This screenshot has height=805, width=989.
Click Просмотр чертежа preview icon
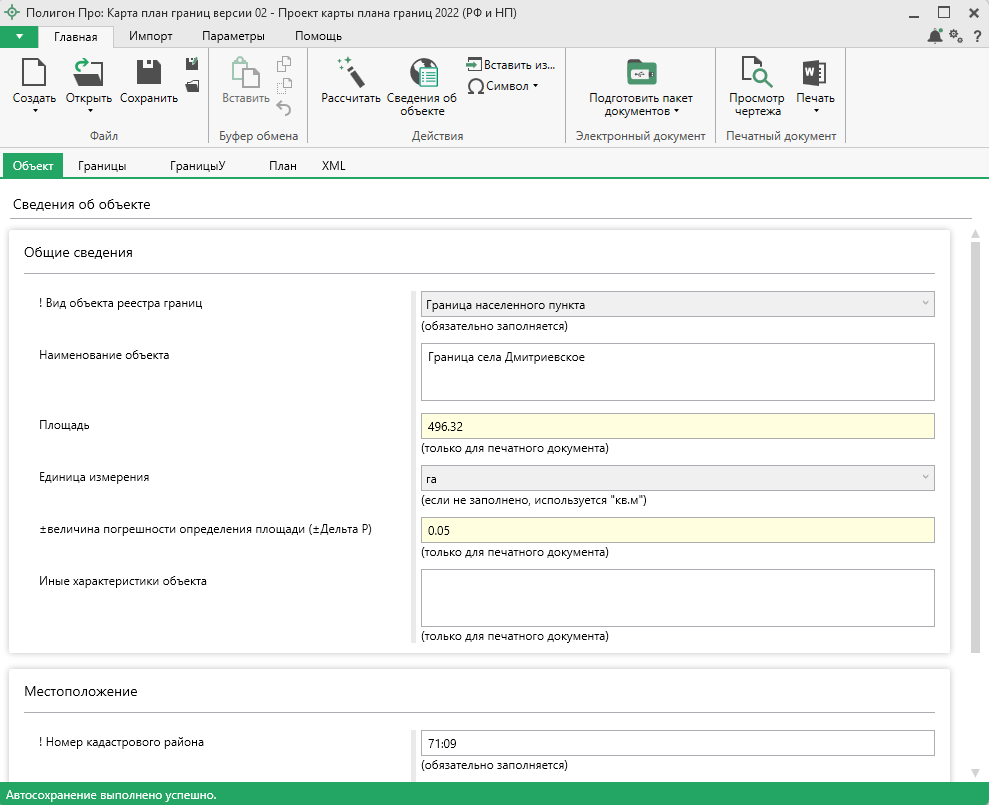click(755, 73)
